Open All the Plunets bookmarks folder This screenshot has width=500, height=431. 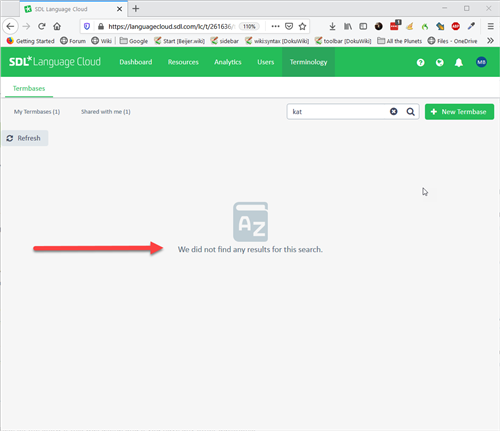399,41
